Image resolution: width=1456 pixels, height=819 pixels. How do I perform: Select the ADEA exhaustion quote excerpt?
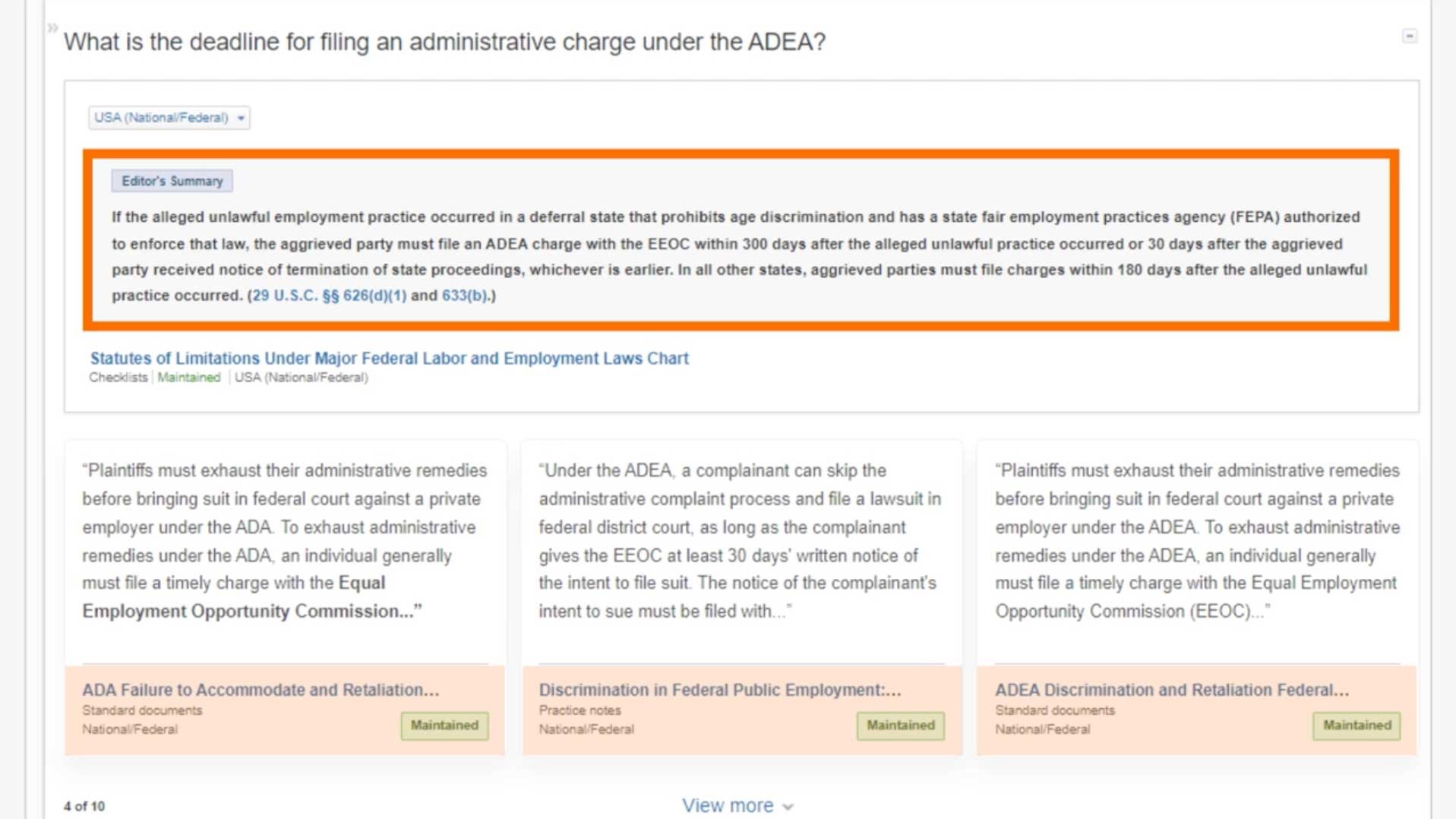click(1196, 540)
